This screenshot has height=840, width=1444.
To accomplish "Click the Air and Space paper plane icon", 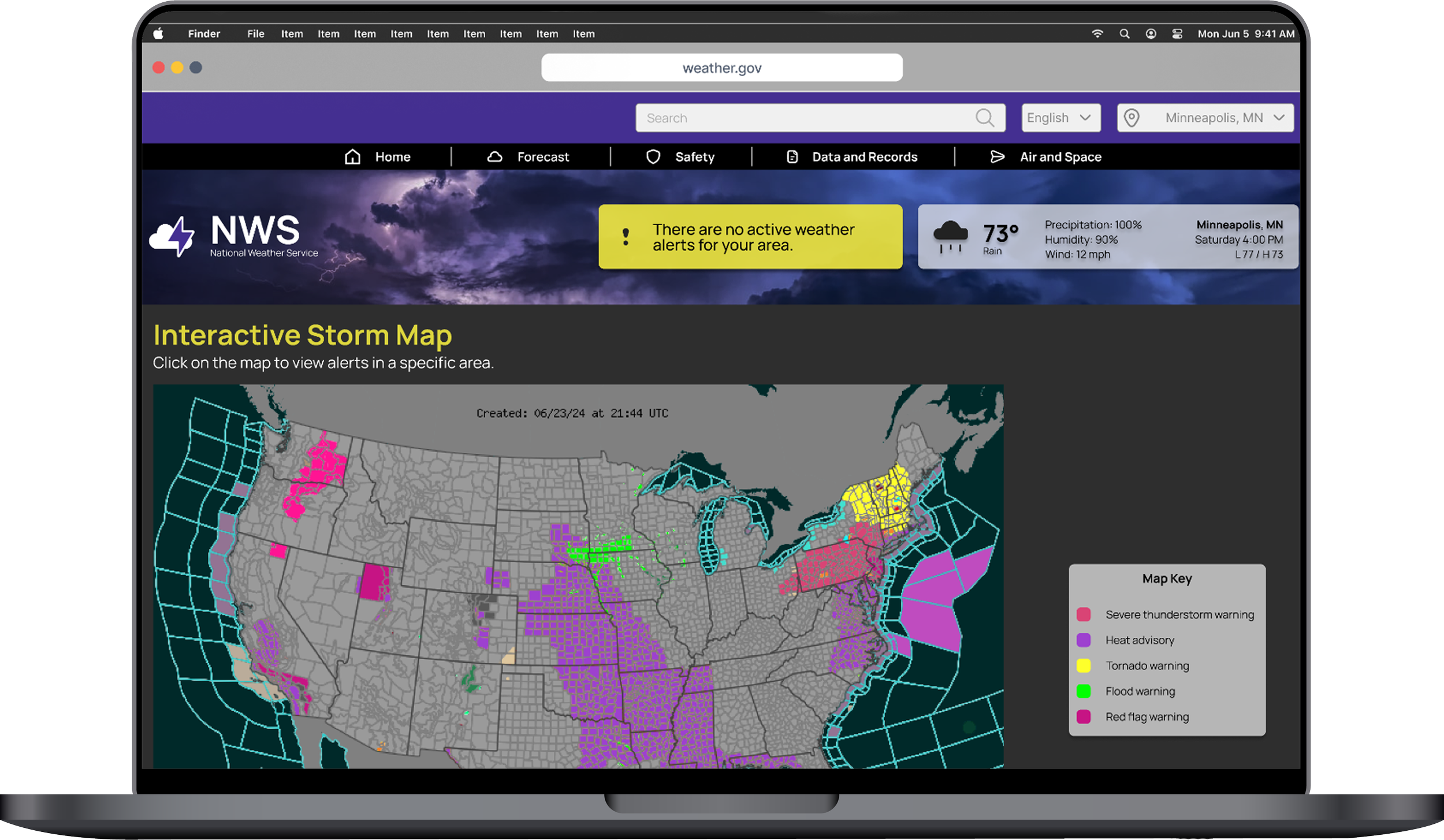I will click(x=997, y=157).
